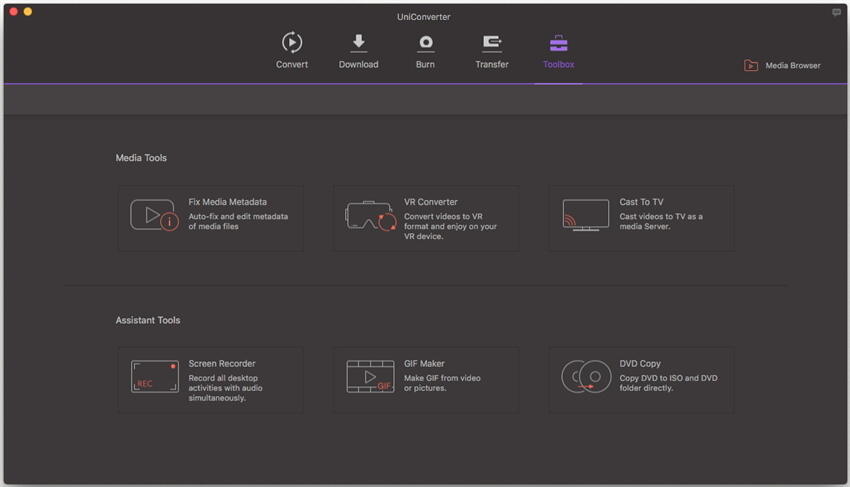Switch to the Burn tab label
This screenshot has height=487, width=850.
(426, 65)
